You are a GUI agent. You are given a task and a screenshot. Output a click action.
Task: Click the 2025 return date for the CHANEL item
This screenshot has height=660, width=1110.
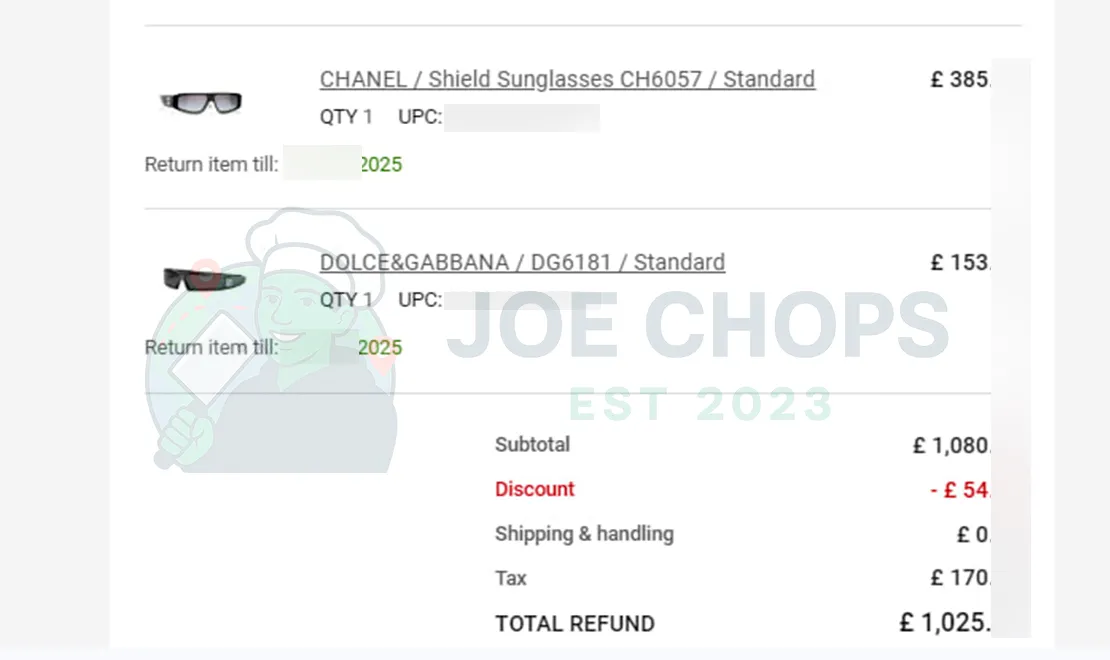(381, 164)
